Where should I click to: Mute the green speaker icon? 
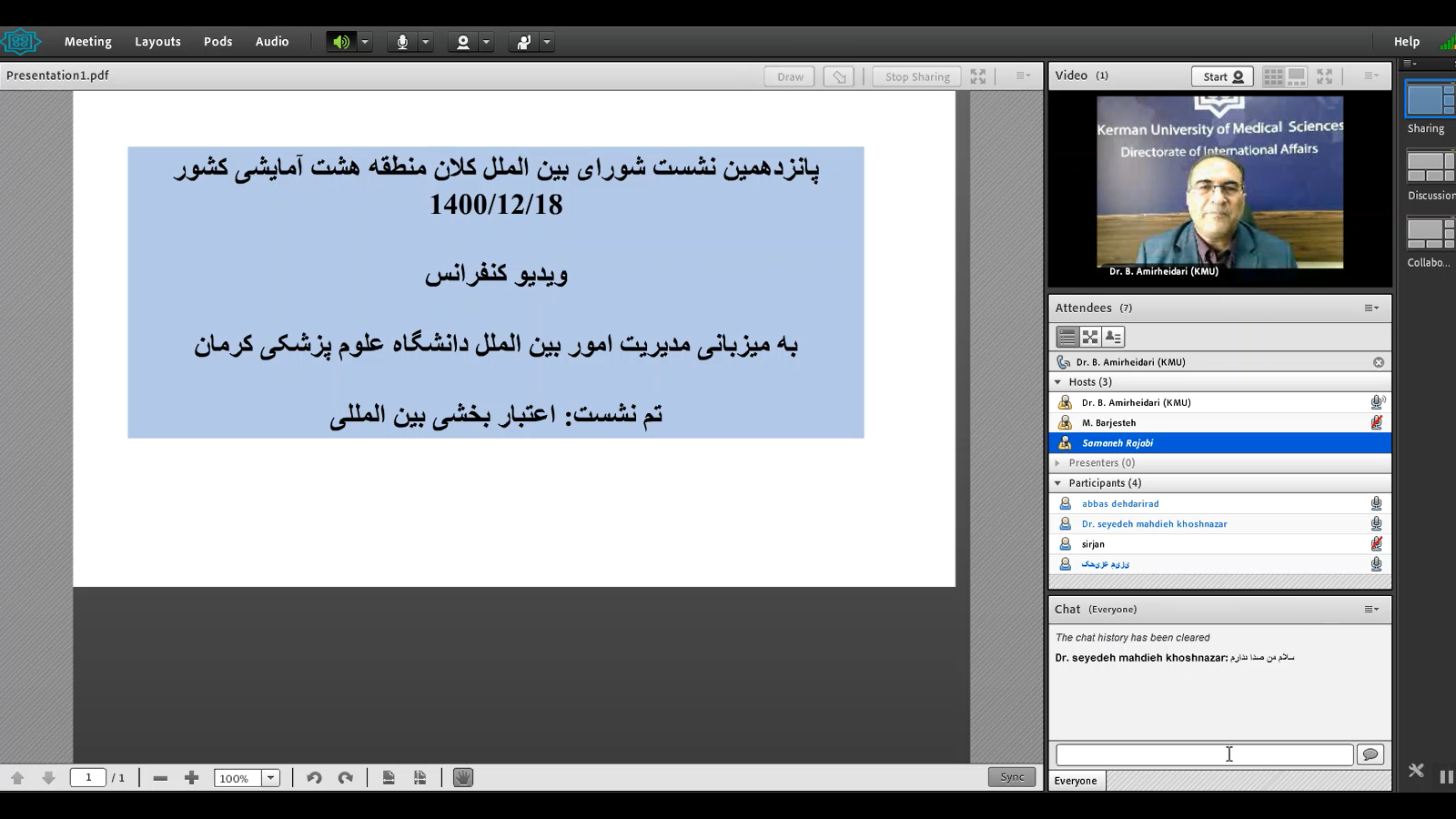[340, 42]
